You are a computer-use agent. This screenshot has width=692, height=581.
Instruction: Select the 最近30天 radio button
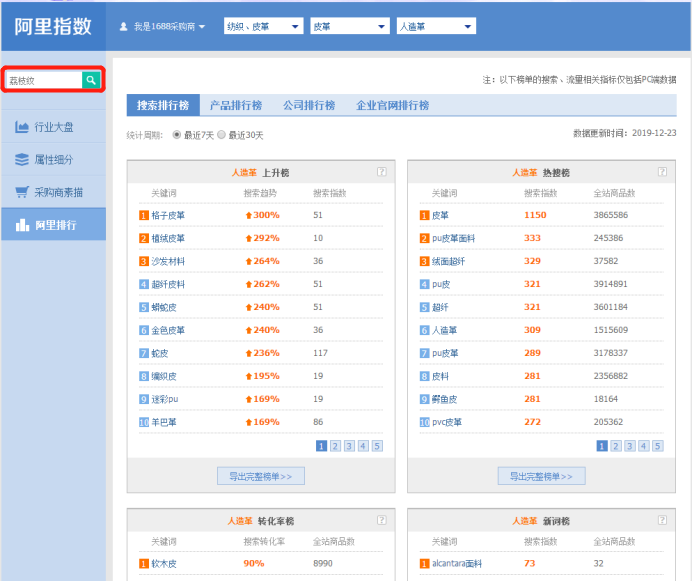click(221, 135)
